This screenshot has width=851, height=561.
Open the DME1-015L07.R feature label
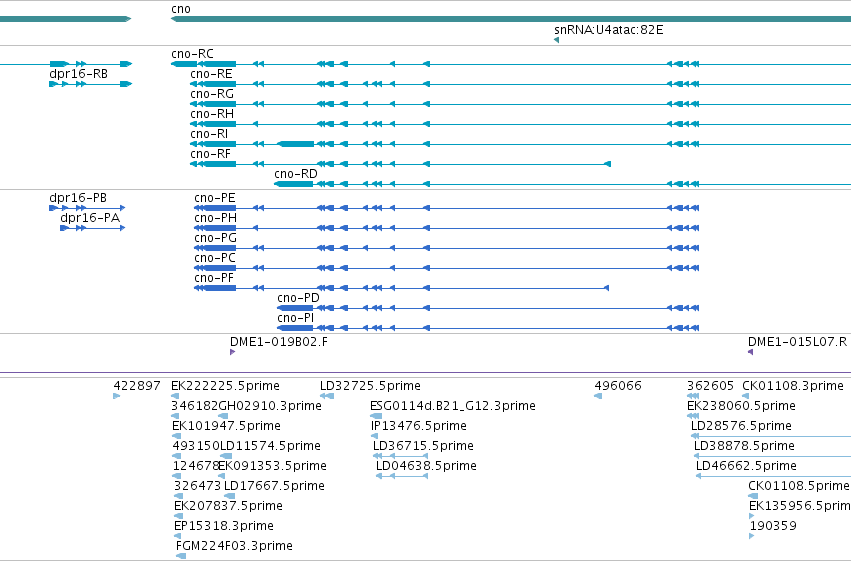pyautogui.click(x=797, y=342)
